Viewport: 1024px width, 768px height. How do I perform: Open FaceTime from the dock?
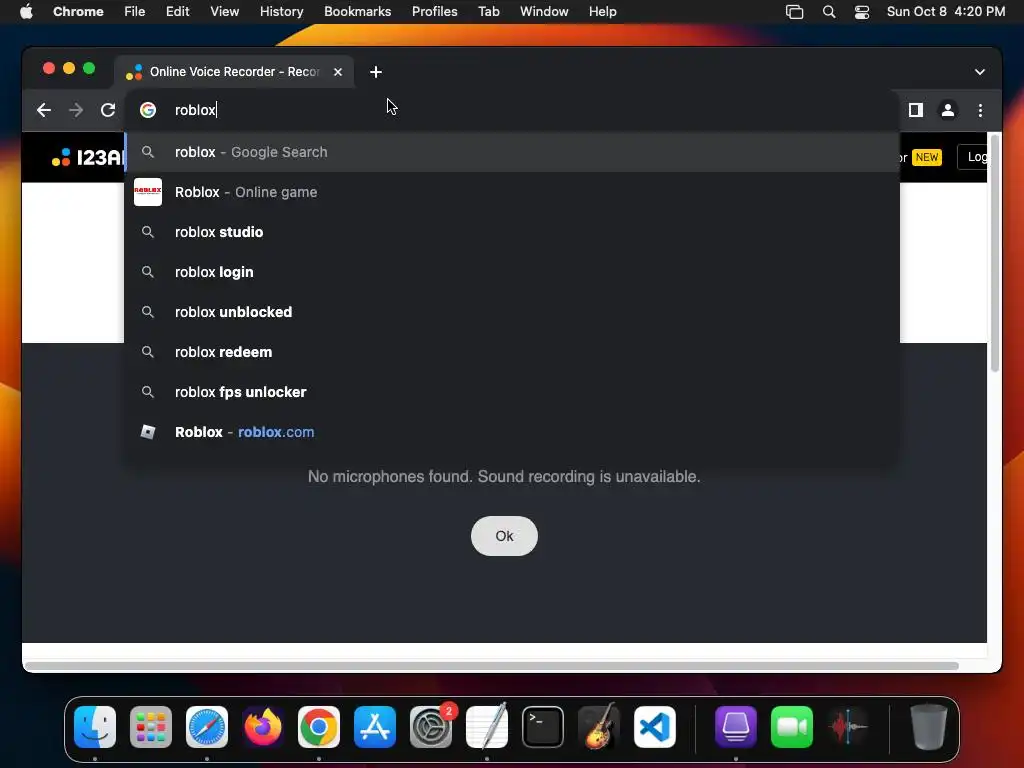pos(792,727)
